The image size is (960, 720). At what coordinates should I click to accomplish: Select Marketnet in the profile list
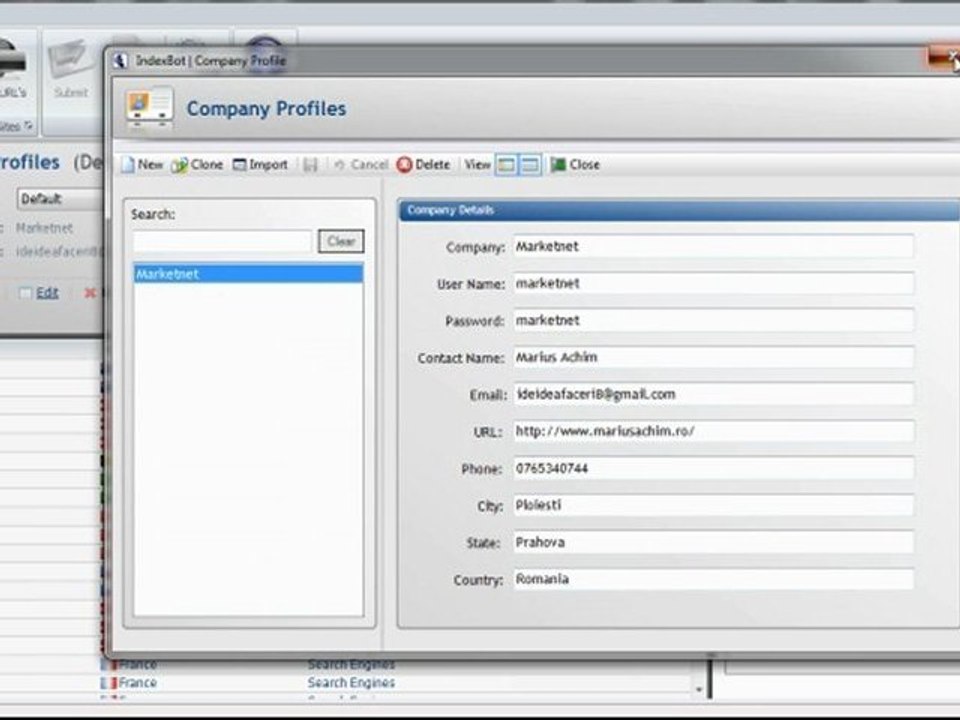pyautogui.click(x=249, y=274)
